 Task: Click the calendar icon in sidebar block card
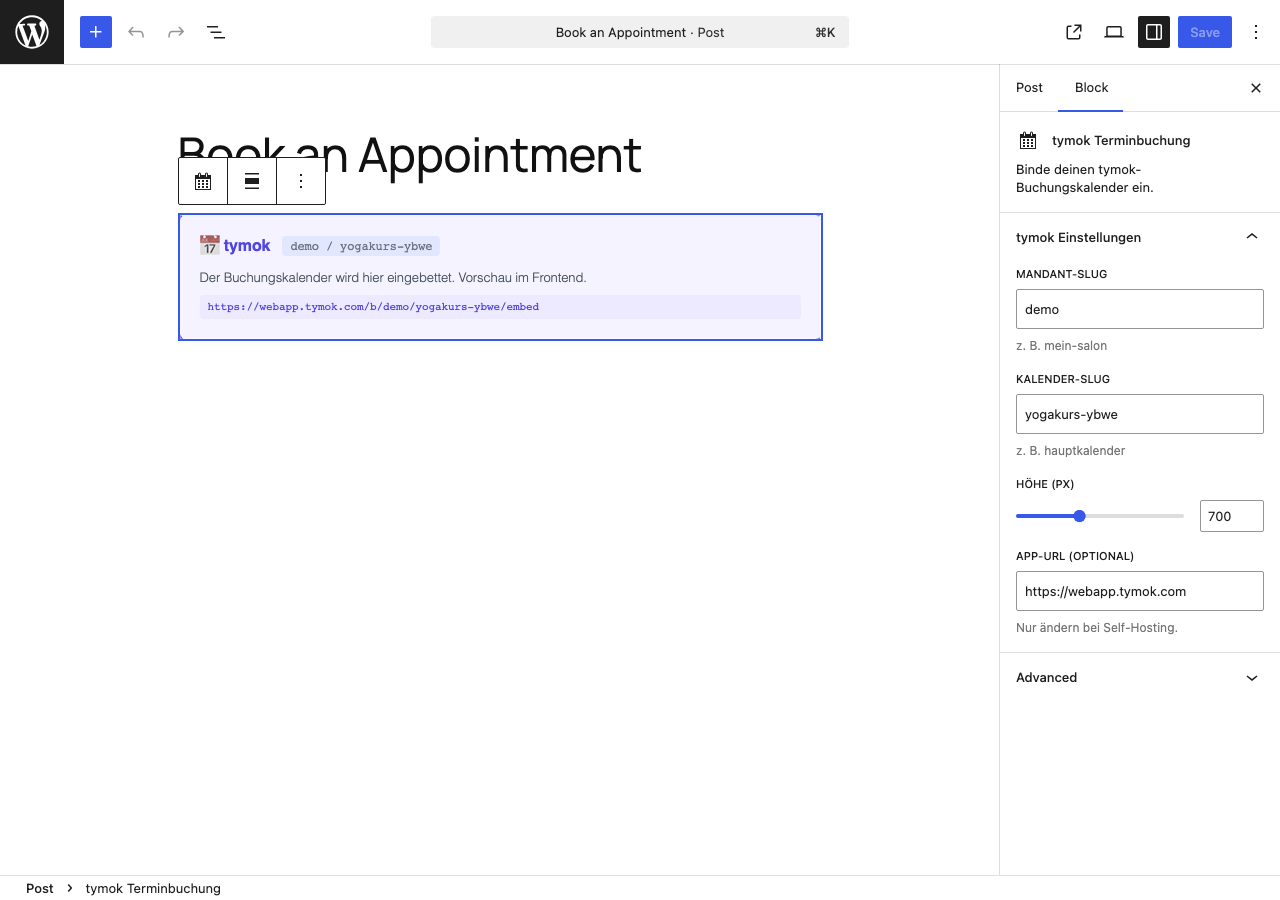coord(1028,141)
